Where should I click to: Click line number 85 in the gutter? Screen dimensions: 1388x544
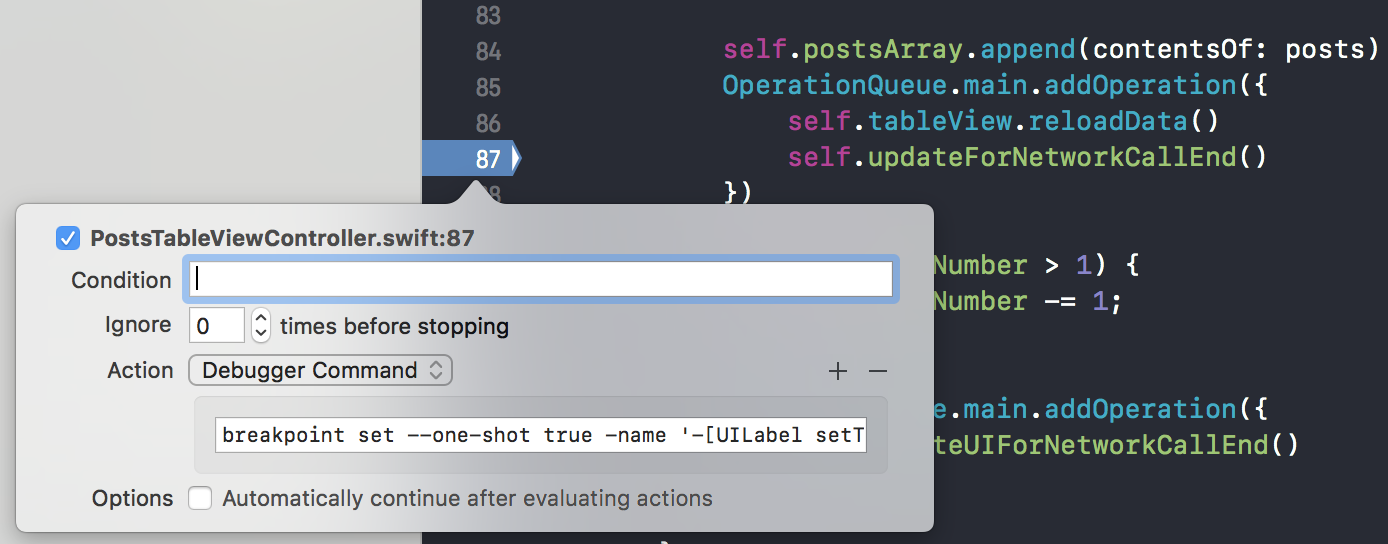(488, 87)
